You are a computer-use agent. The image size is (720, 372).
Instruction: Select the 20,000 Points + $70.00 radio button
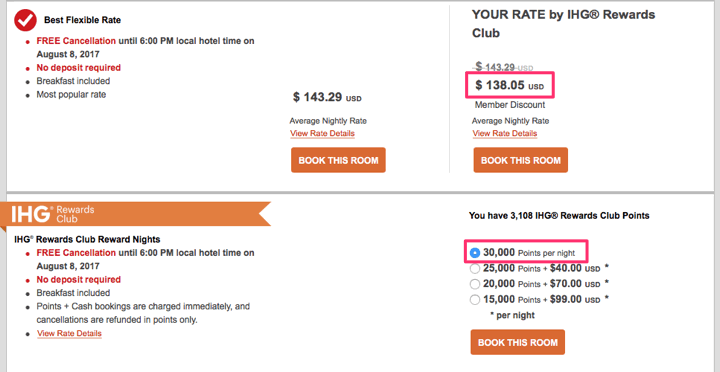(x=475, y=284)
